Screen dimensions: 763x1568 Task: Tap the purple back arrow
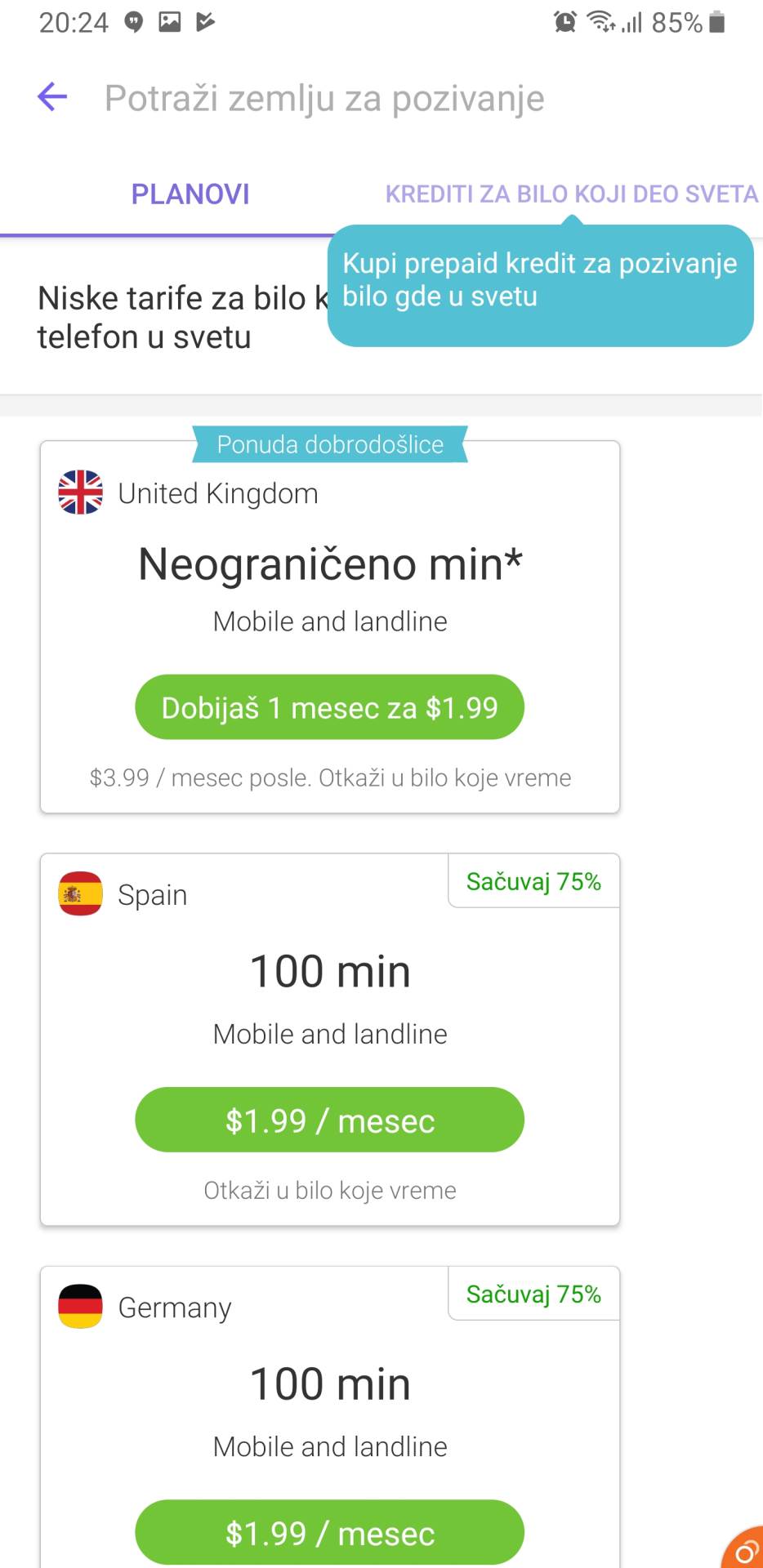point(52,97)
